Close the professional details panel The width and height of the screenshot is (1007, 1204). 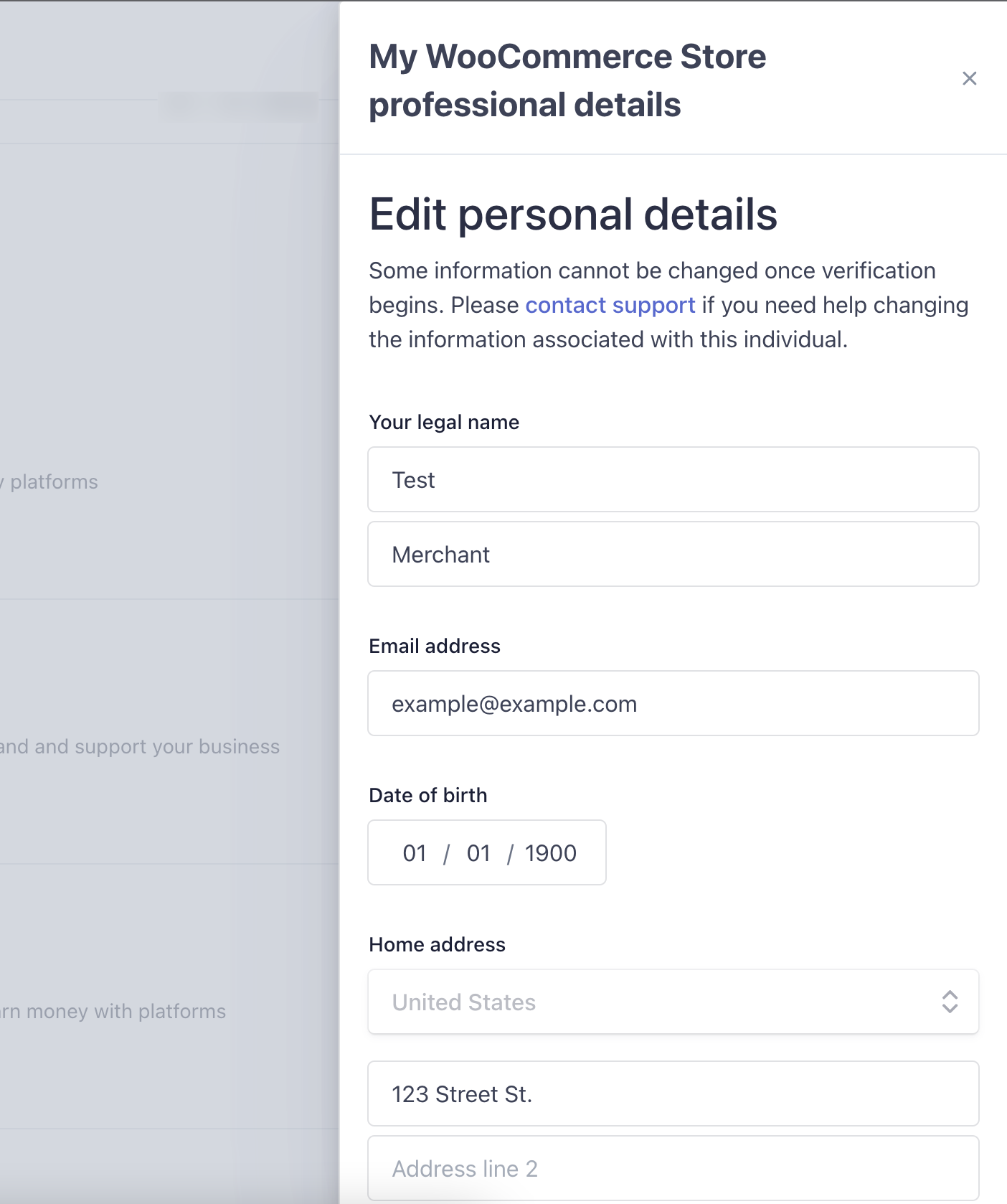pyautogui.click(x=969, y=78)
